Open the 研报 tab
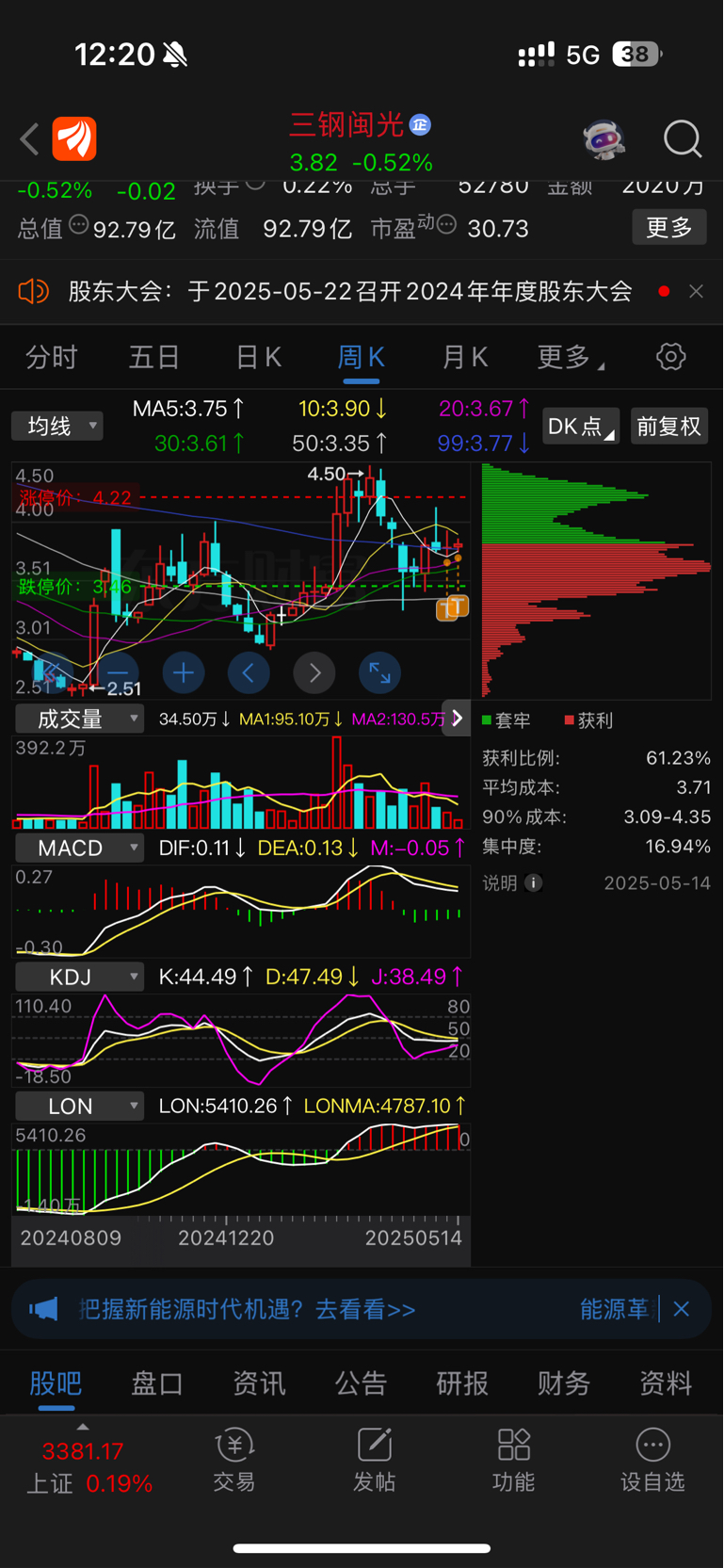724x1568 pixels. (x=462, y=1382)
